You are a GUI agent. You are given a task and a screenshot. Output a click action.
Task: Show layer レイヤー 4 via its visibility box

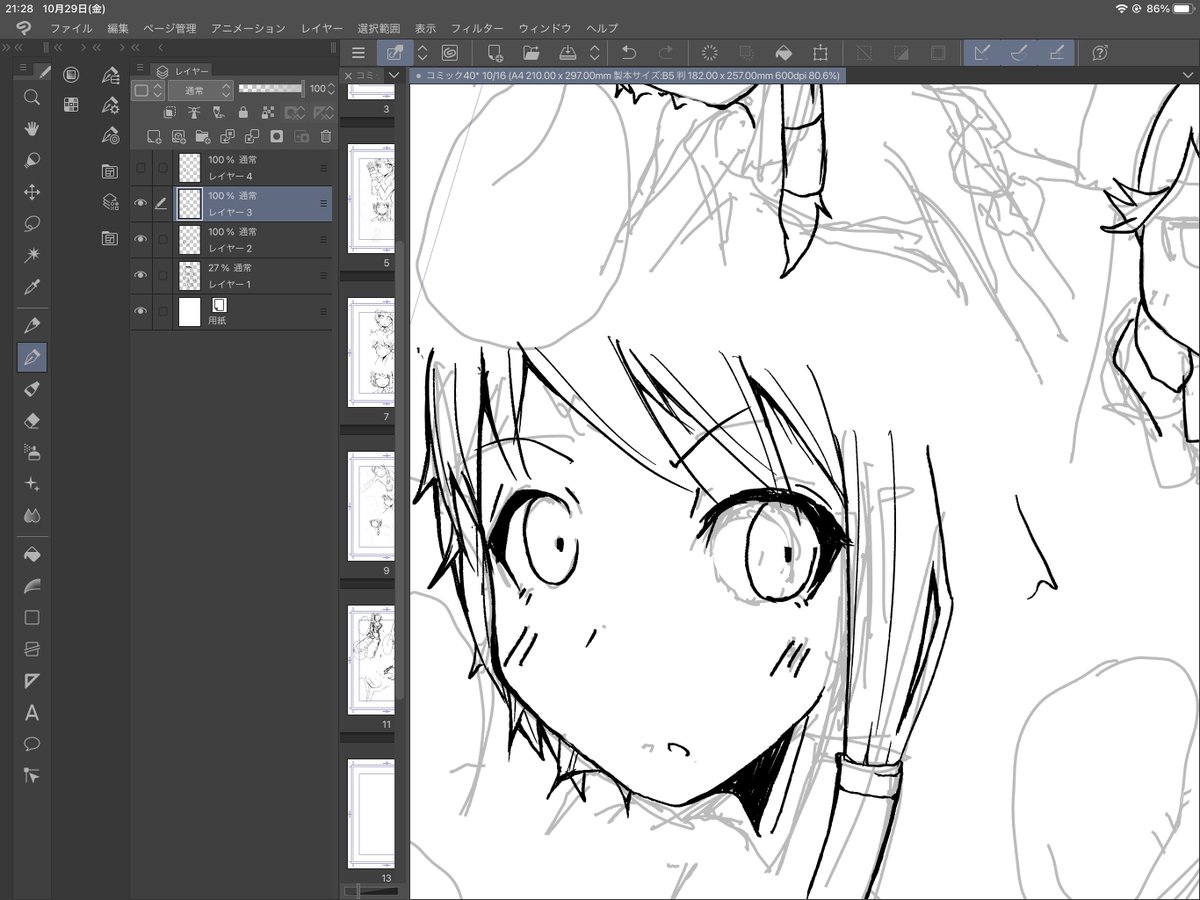tap(141, 168)
